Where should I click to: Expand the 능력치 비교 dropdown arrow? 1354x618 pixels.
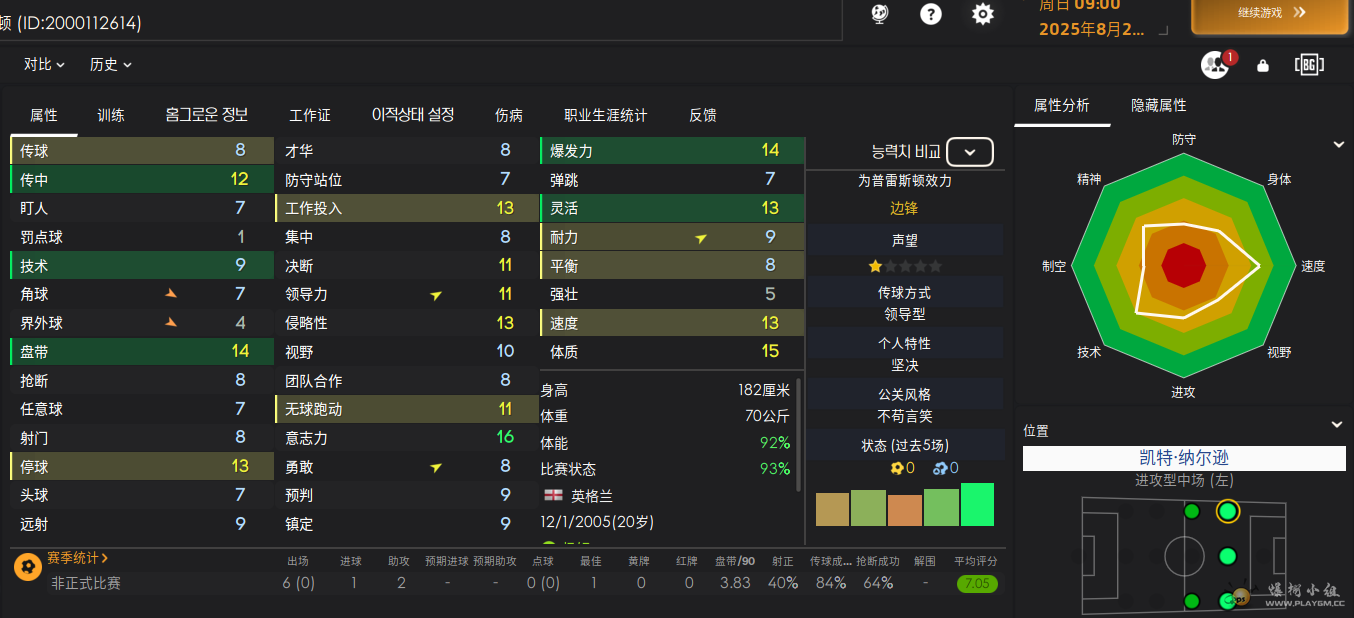[x=969, y=152]
